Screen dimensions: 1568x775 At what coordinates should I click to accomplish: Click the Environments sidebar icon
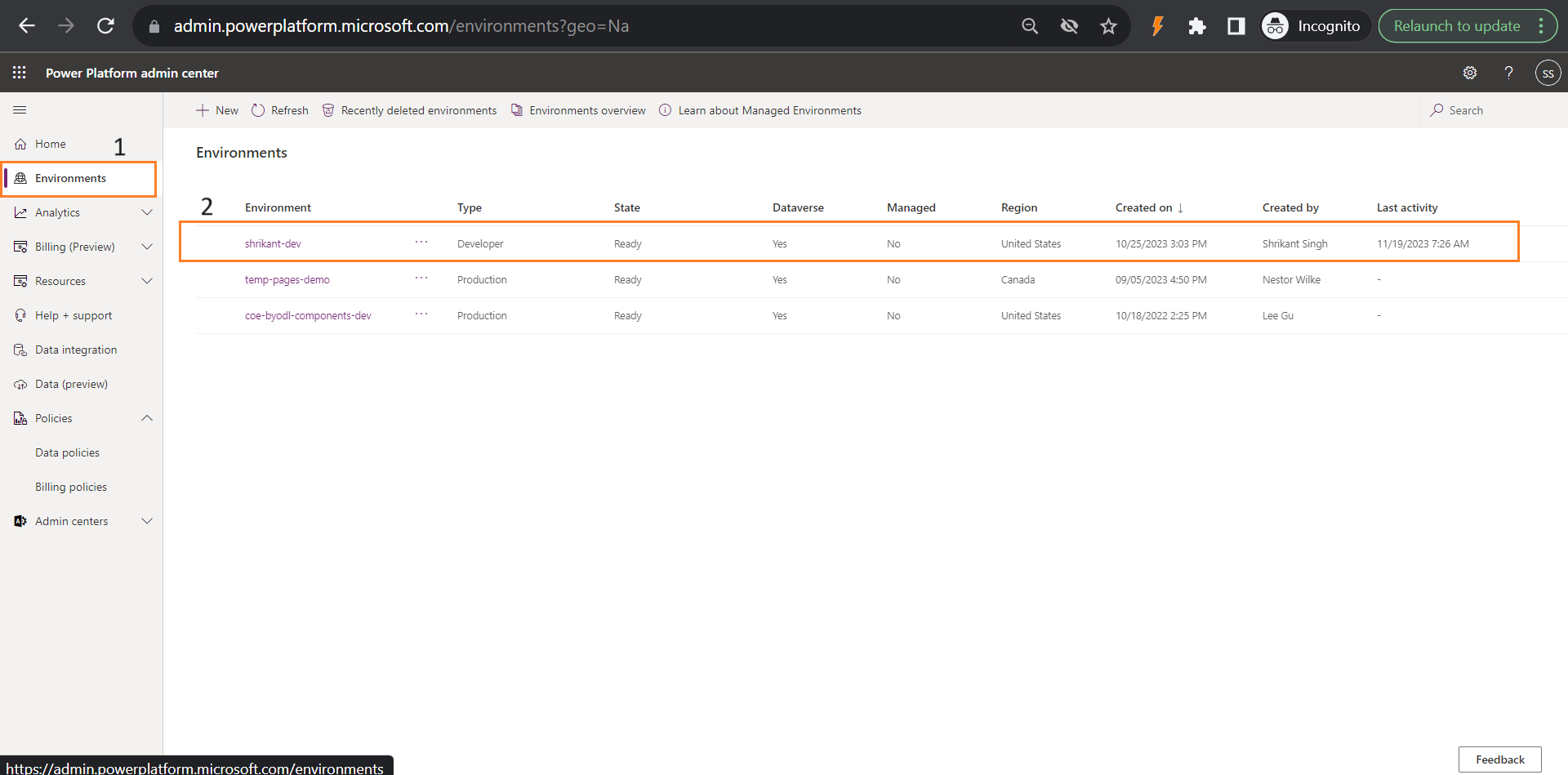click(20, 178)
